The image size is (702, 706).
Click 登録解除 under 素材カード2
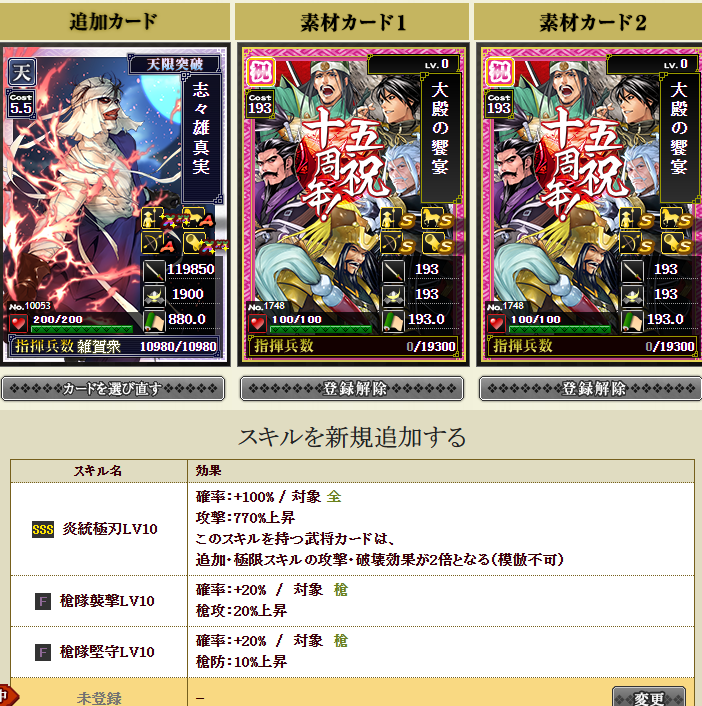click(590, 389)
